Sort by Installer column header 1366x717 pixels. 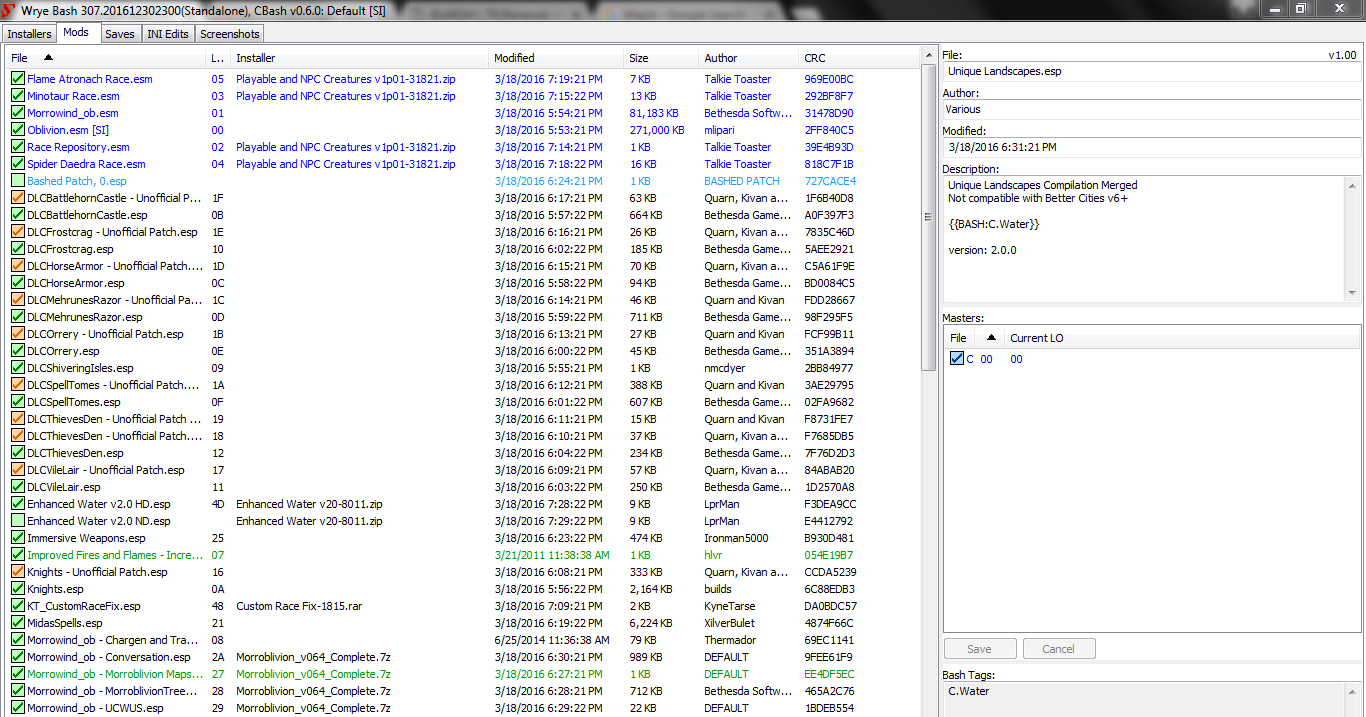(360, 58)
